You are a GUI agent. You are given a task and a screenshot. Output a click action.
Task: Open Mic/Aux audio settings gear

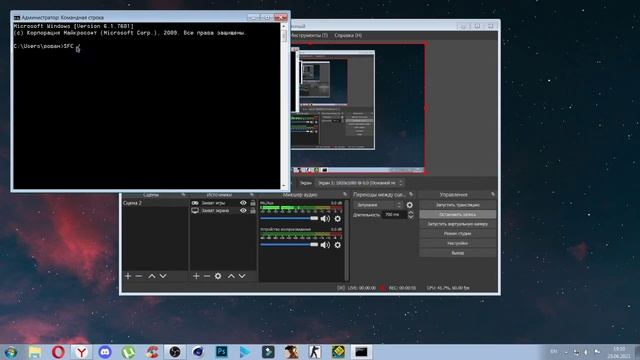coord(338,219)
